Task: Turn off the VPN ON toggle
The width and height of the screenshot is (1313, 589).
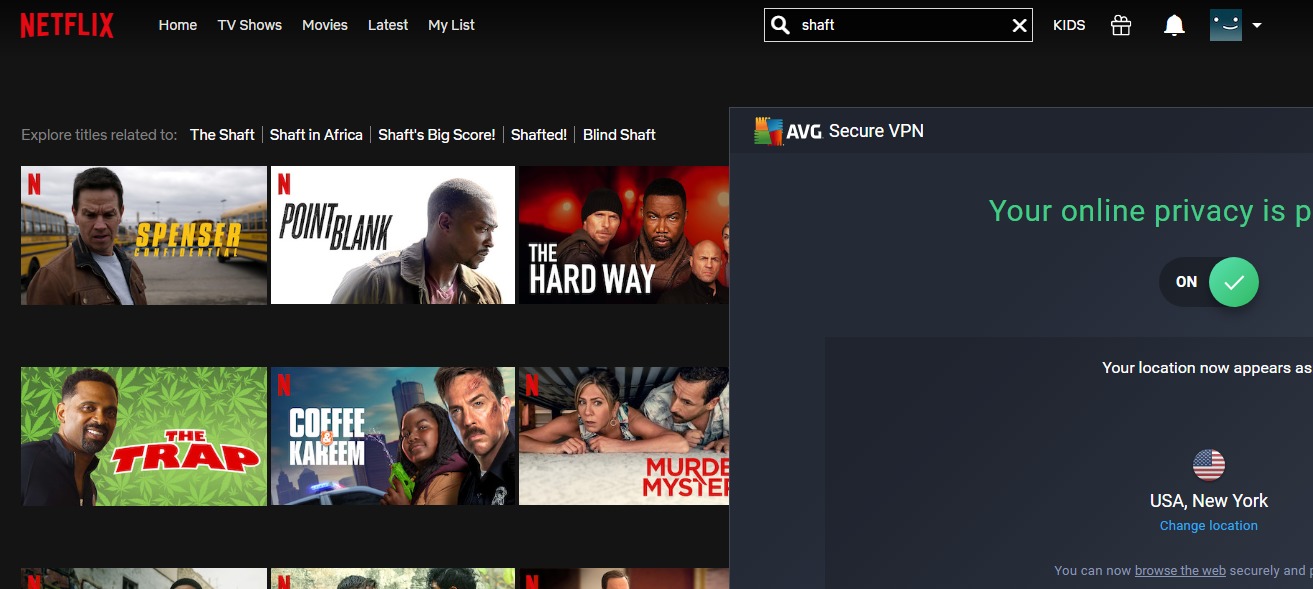Action: [1186, 282]
